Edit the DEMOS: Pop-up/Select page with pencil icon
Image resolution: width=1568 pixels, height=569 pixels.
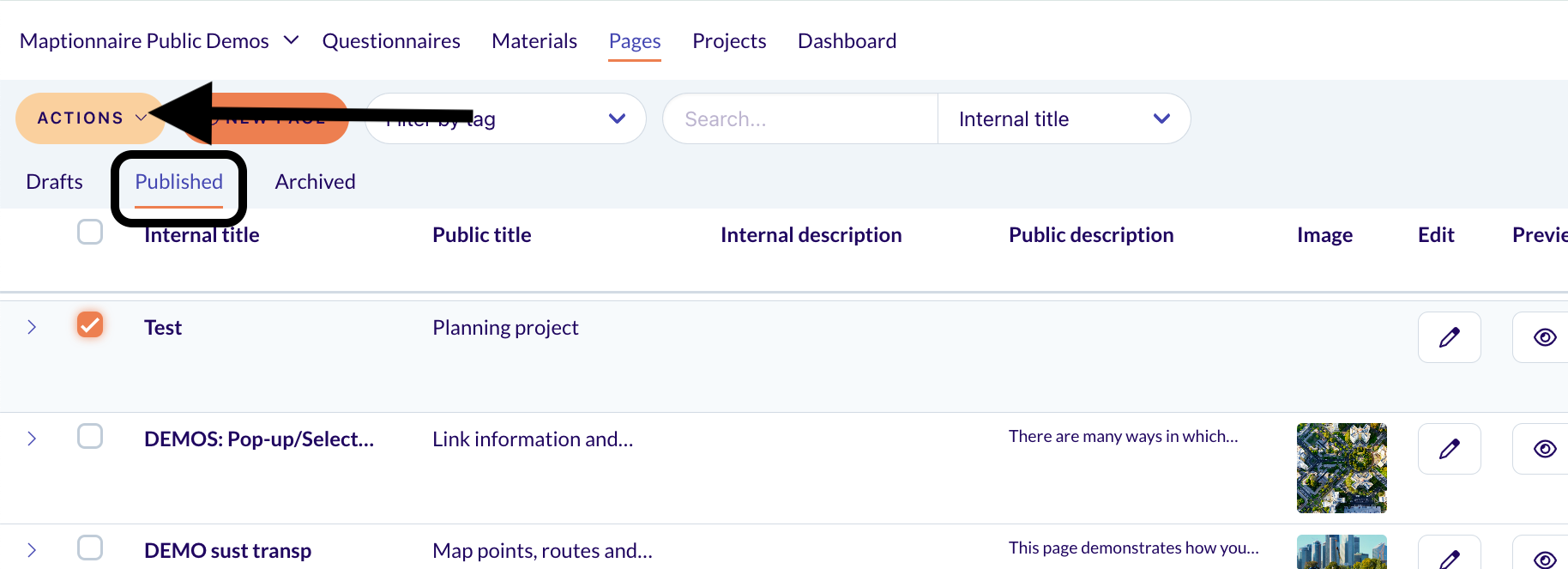pos(1449,449)
